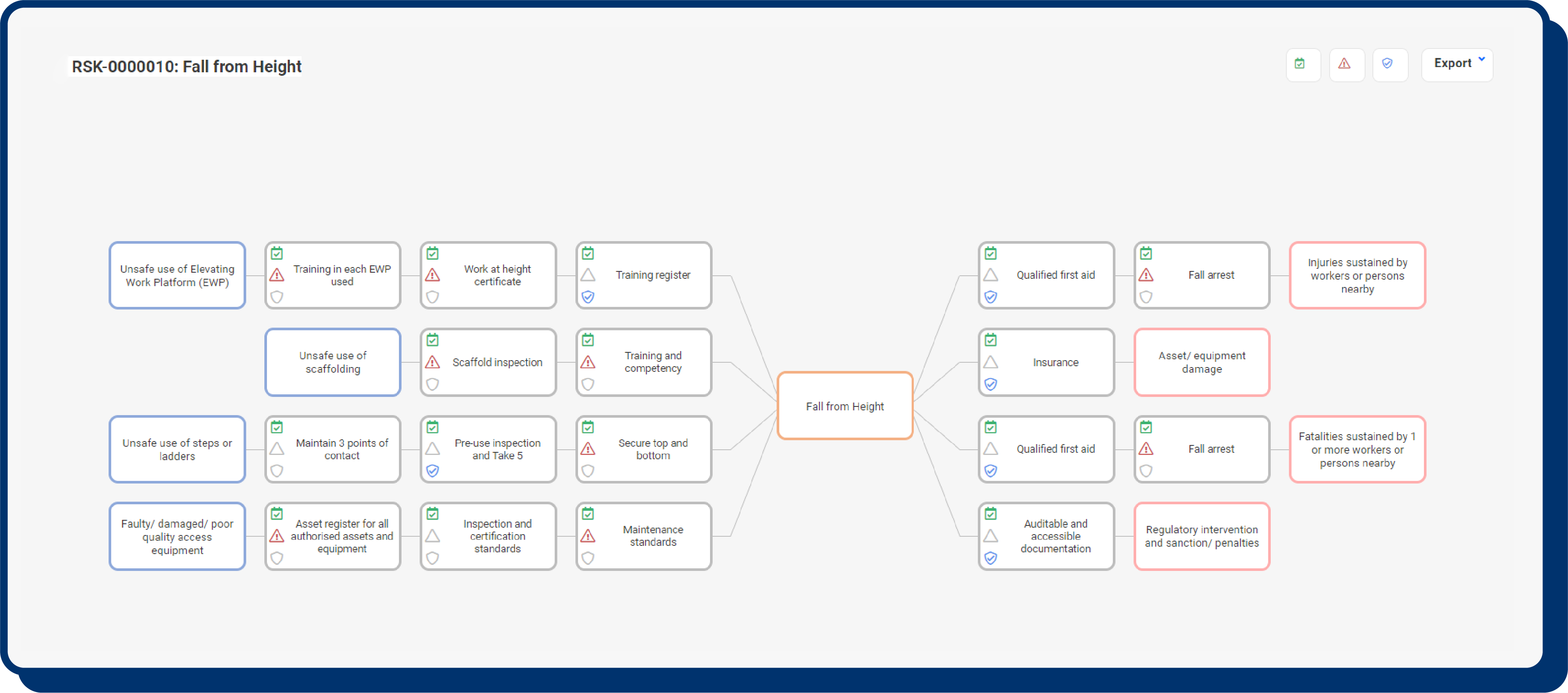Click red warning icon on Scaffold inspection
This screenshot has height=693, width=1568.
(433, 362)
